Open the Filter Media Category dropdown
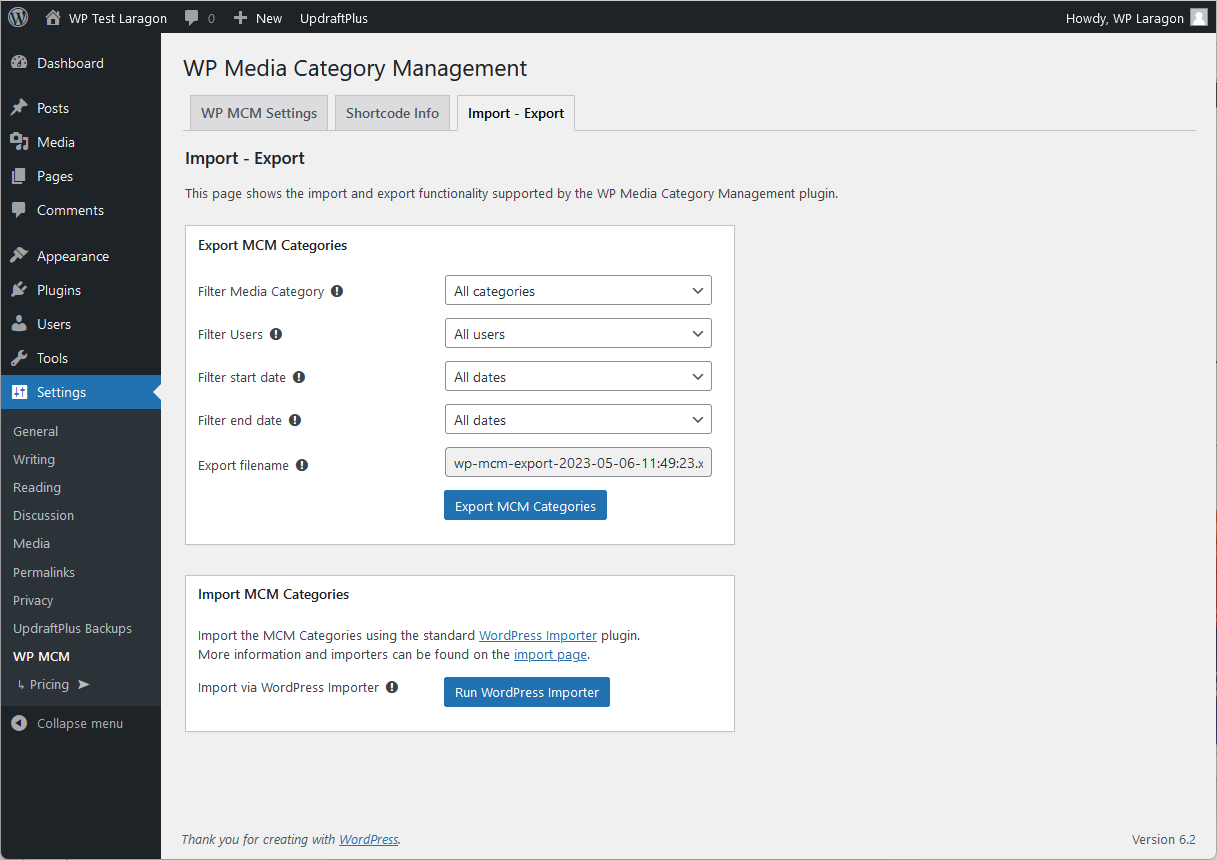1217x860 pixels. click(578, 291)
